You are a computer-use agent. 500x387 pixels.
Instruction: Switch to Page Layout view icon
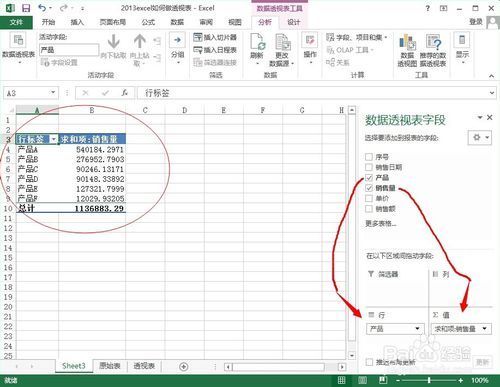pos(362,380)
